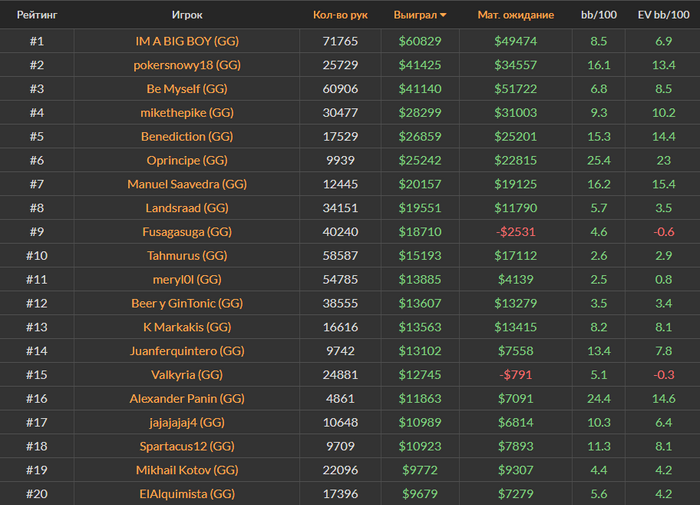Image resolution: width=700 pixels, height=505 pixels.
Task: Click Alexander Panin (GG) name
Action: point(187,398)
